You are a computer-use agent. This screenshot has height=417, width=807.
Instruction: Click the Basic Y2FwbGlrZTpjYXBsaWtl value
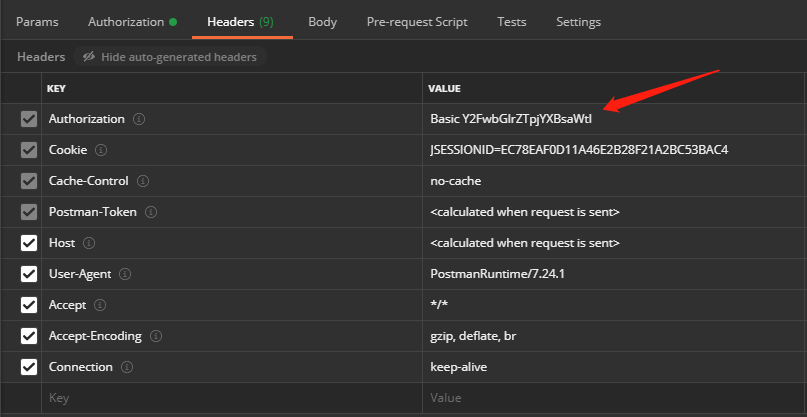pos(511,119)
